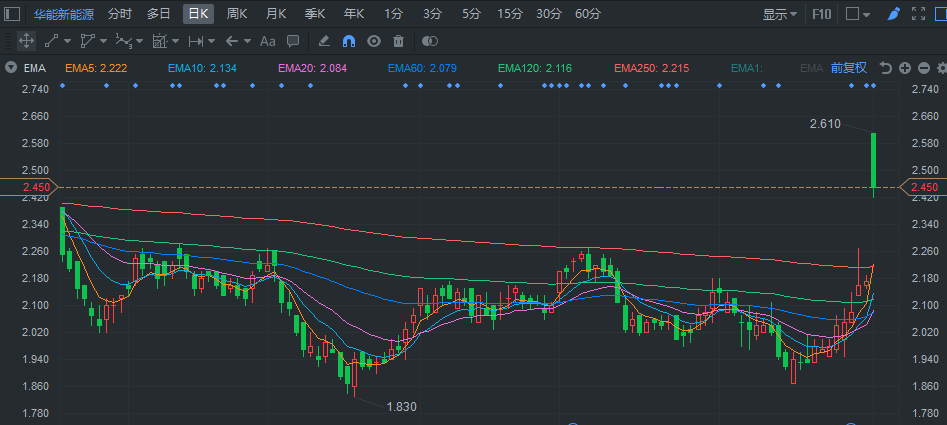The image size is (947, 425).
Task: Toggle the overlapping-circles overlay switch
Action: [x=430, y=41]
